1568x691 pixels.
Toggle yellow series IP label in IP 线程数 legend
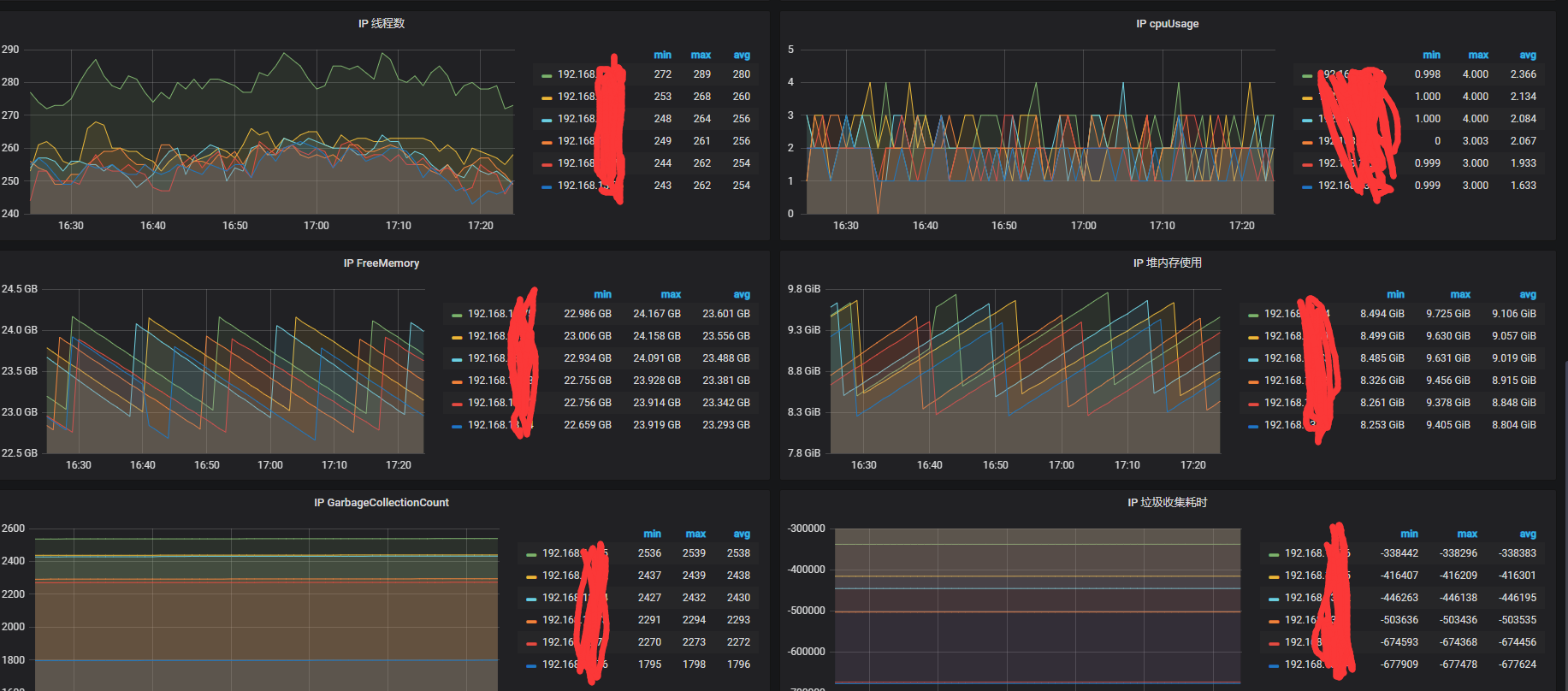click(x=576, y=97)
